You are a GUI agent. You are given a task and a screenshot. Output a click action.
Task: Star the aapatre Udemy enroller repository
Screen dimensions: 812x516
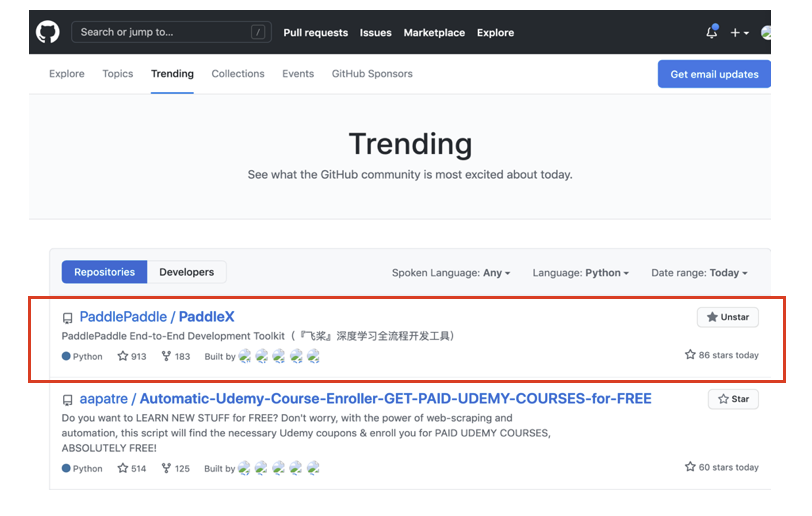(x=733, y=399)
